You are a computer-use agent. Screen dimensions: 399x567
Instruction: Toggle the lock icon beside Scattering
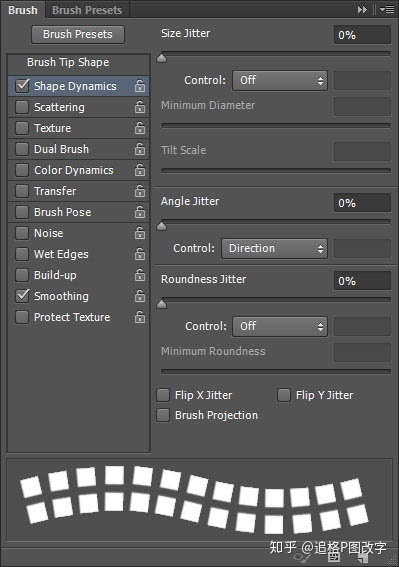point(140,107)
